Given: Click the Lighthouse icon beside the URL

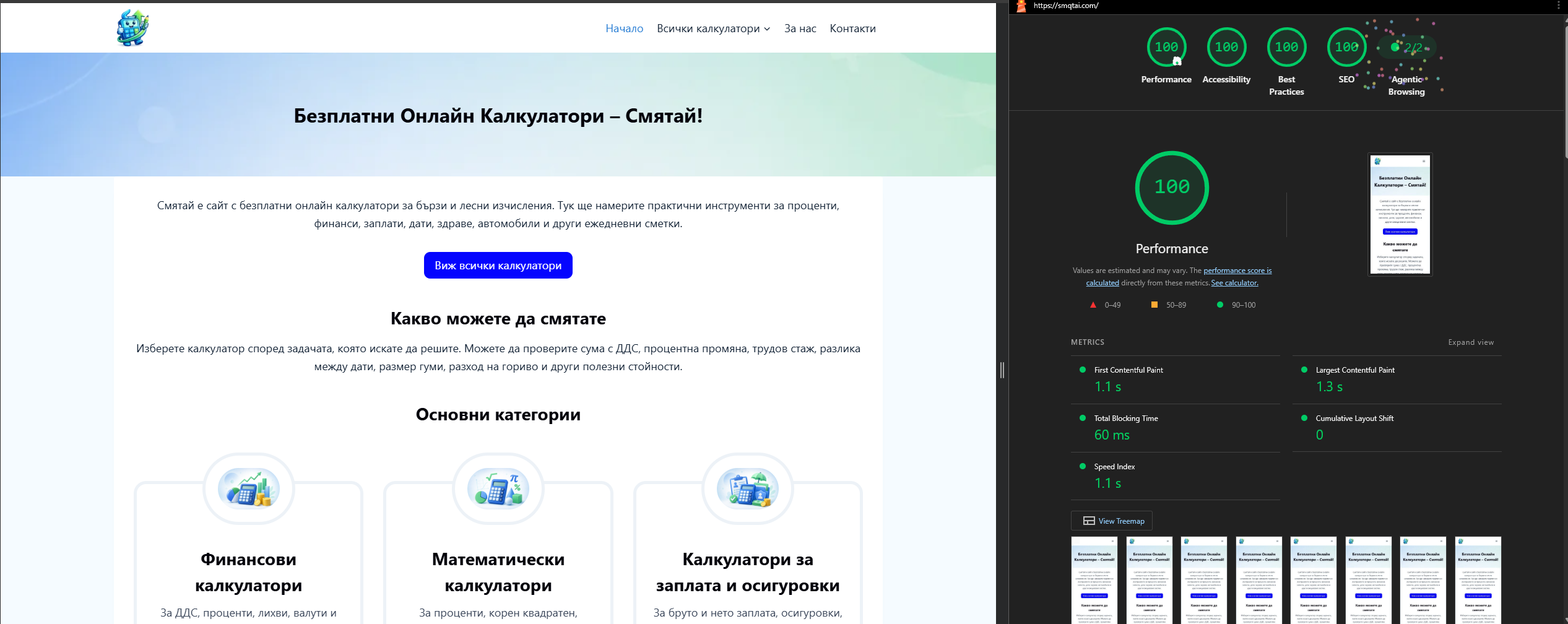Looking at the screenshot, I should (x=1021, y=6).
